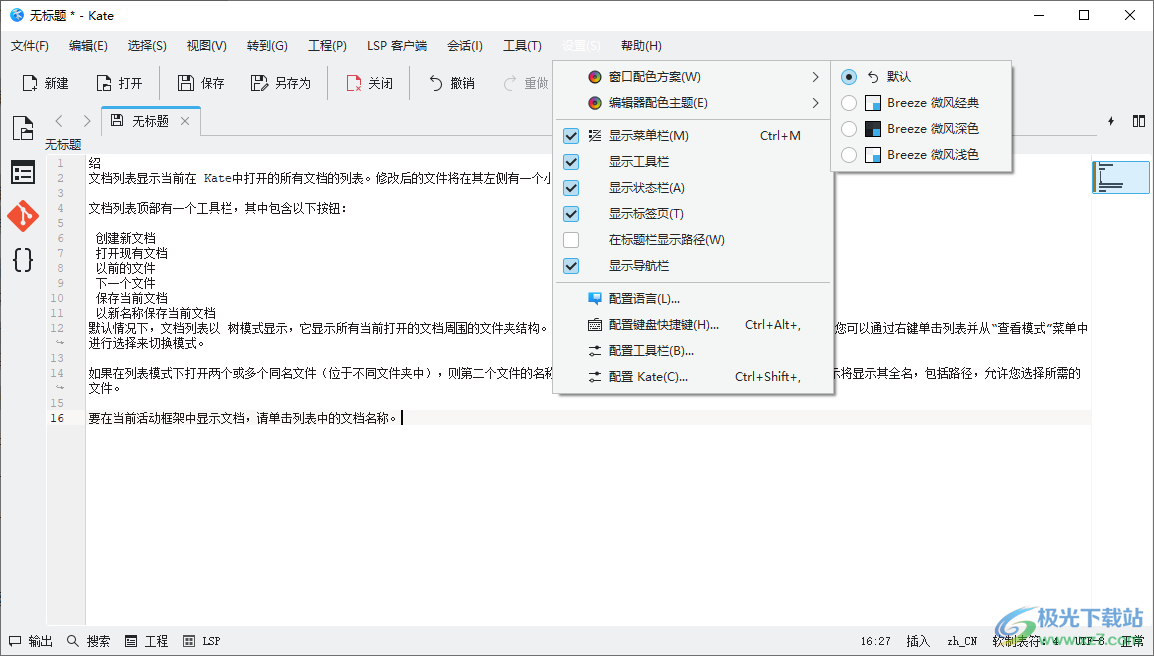Open the project list sidebar icon
Image resolution: width=1154 pixels, height=656 pixels.
(x=23, y=172)
